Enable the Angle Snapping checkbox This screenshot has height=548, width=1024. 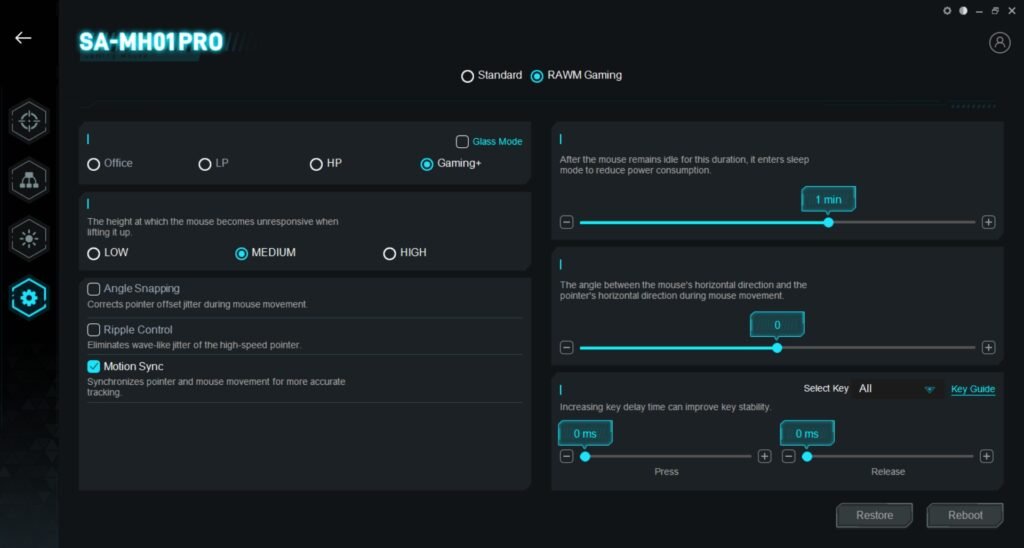coord(93,289)
